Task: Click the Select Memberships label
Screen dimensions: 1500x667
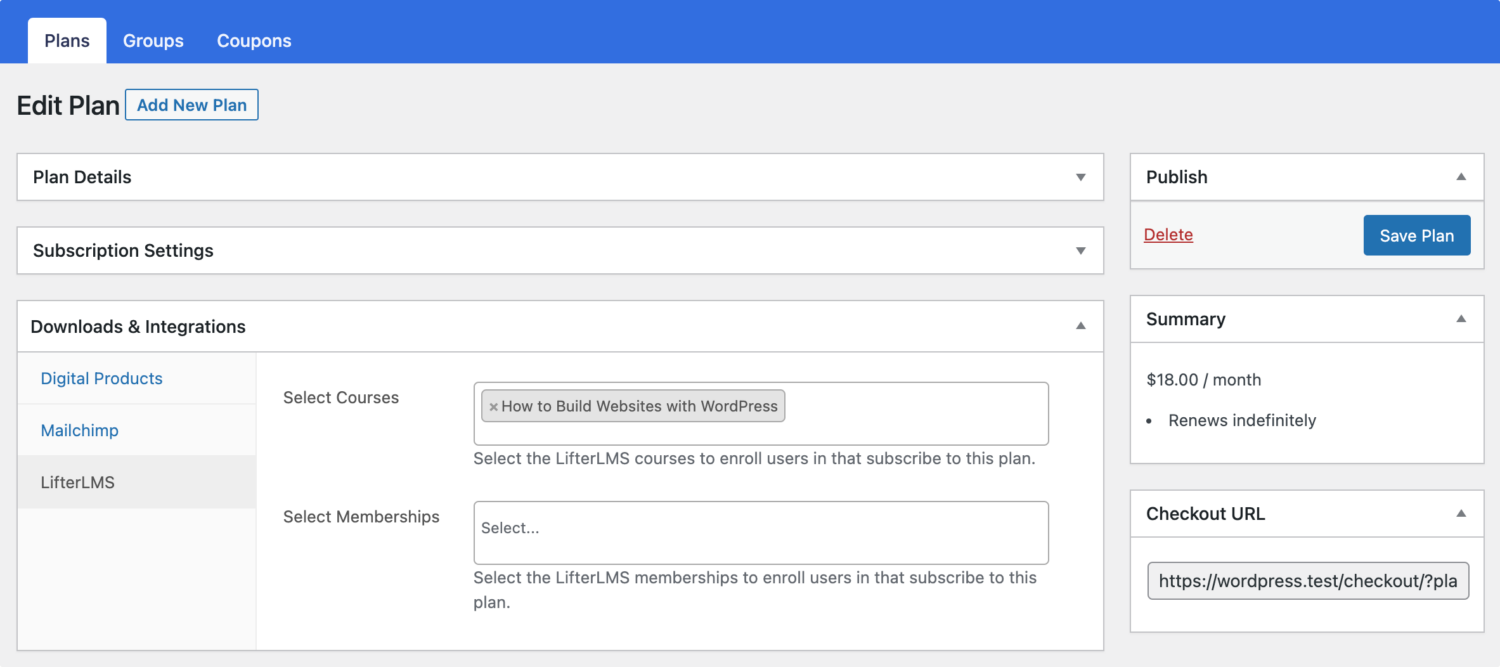Action: coord(361,517)
